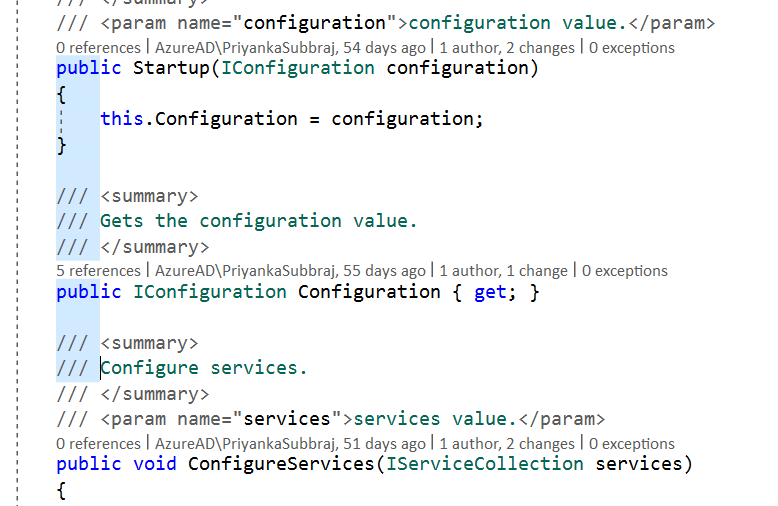
Task: Open the "1 author, 1 change" CodeLens
Action: (503, 271)
